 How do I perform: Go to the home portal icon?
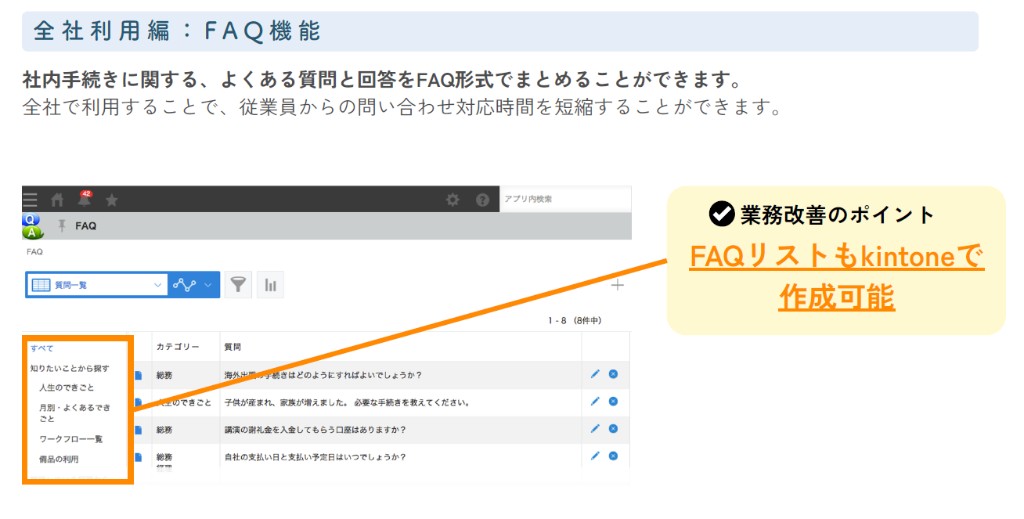click(x=57, y=200)
